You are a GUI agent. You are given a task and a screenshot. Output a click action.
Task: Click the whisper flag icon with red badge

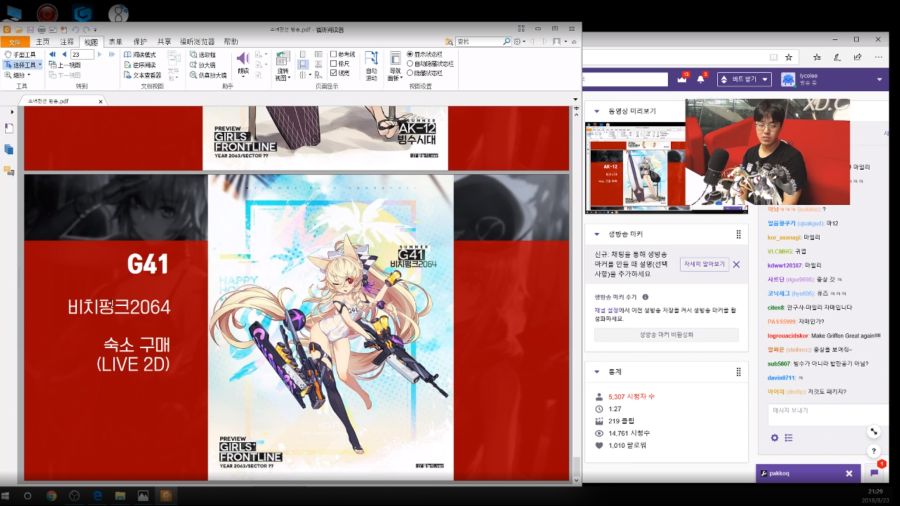click(875, 472)
